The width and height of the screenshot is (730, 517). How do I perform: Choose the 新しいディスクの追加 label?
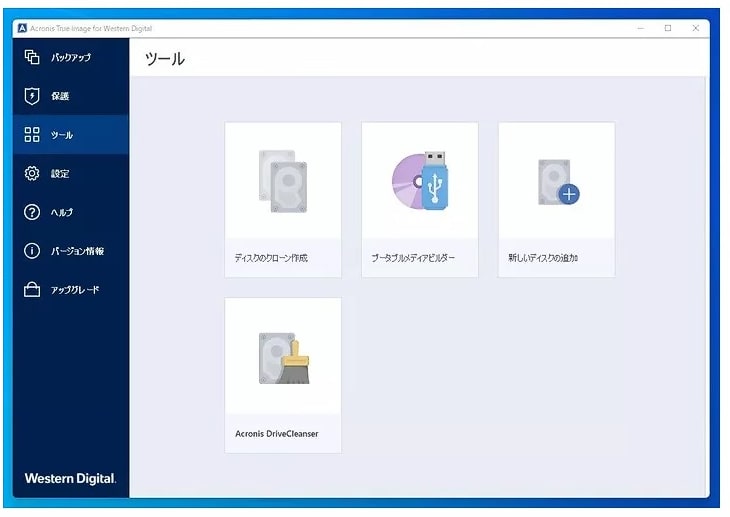coord(543,258)
